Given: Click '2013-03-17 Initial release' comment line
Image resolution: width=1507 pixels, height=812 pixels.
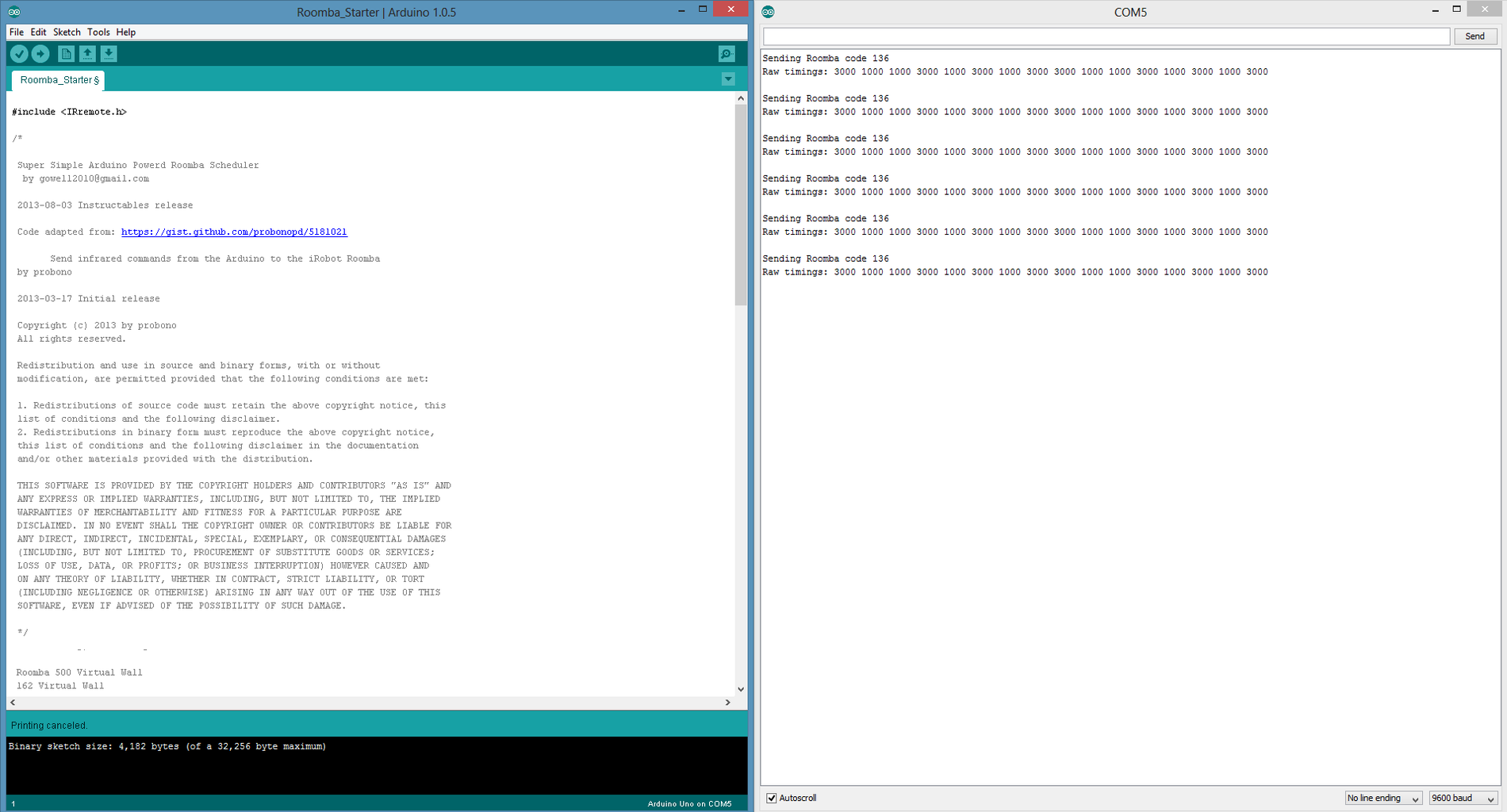Looking at the screenshot, I should pyautogui.click(x=89, y=299).
